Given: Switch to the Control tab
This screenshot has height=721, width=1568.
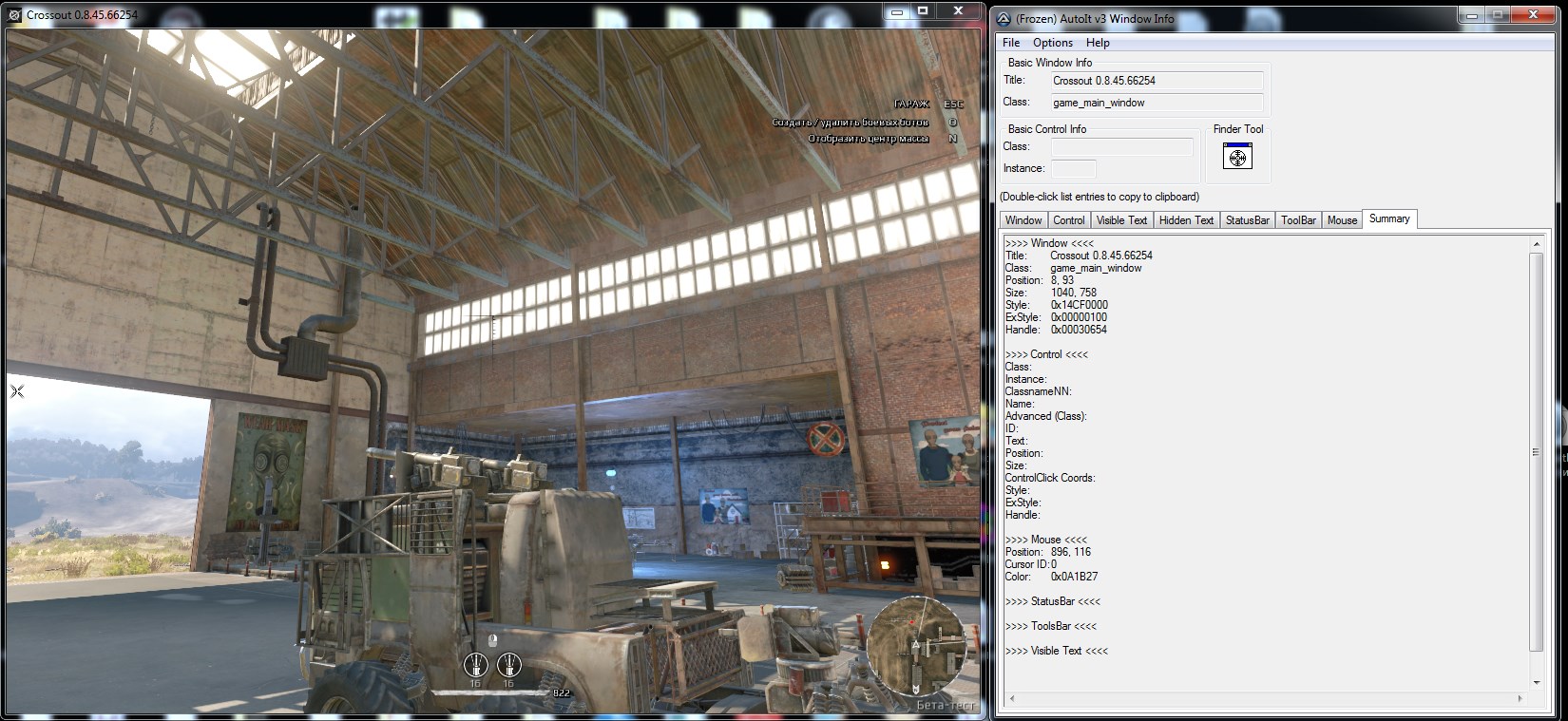Looking at the screenshot, I should tap(1068, 219).
